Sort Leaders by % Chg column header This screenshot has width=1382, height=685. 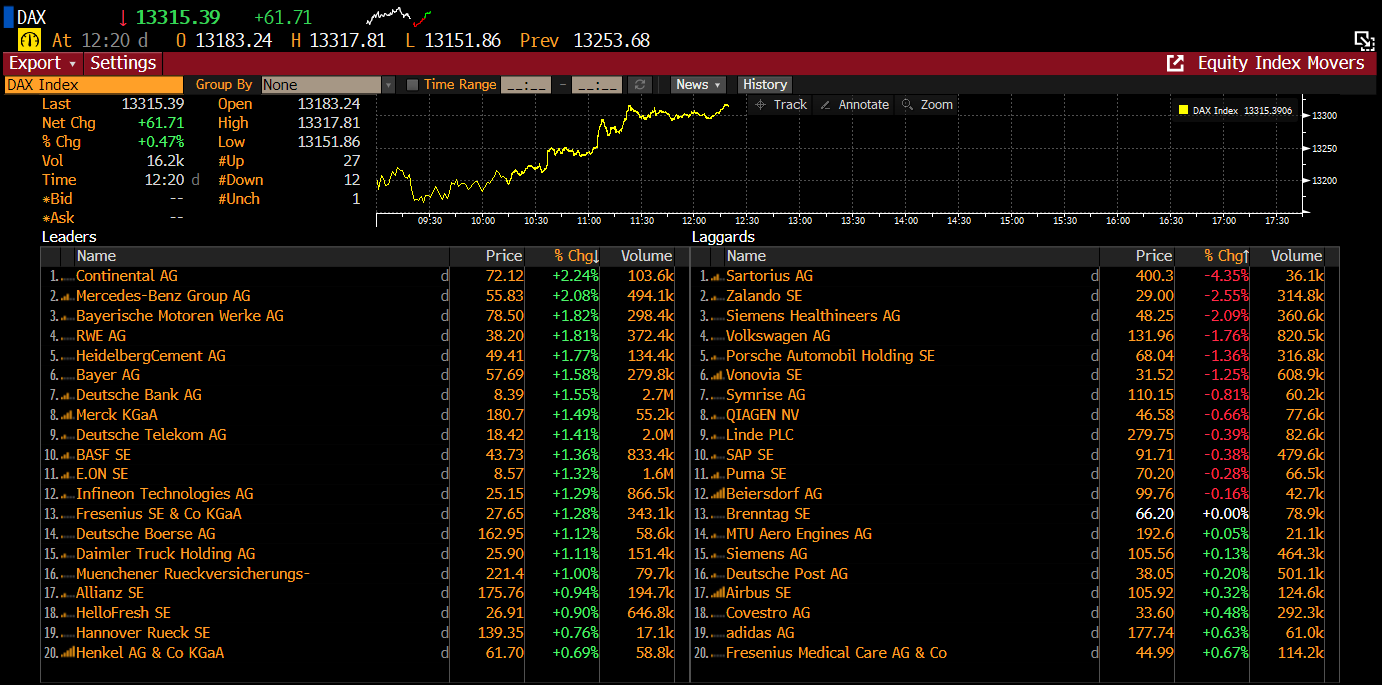point(576,256)
